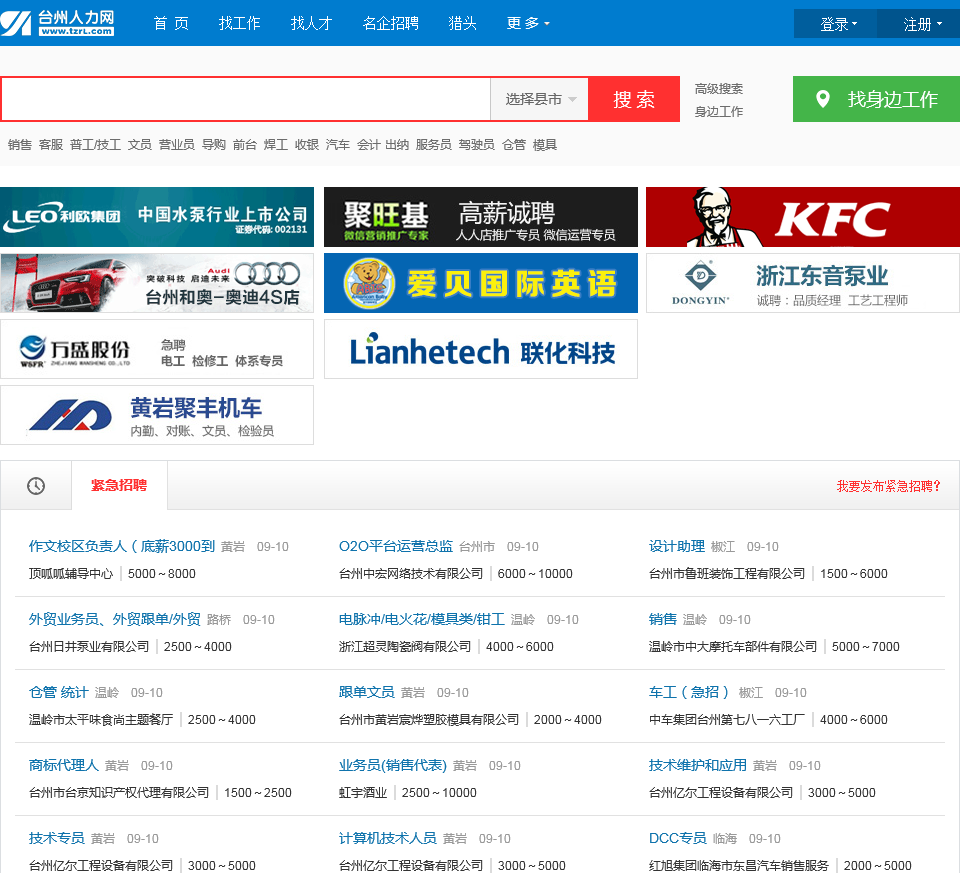Click the 客服 hot keyword
Viewport: 960px width, 873px height.
pos(51,145)
